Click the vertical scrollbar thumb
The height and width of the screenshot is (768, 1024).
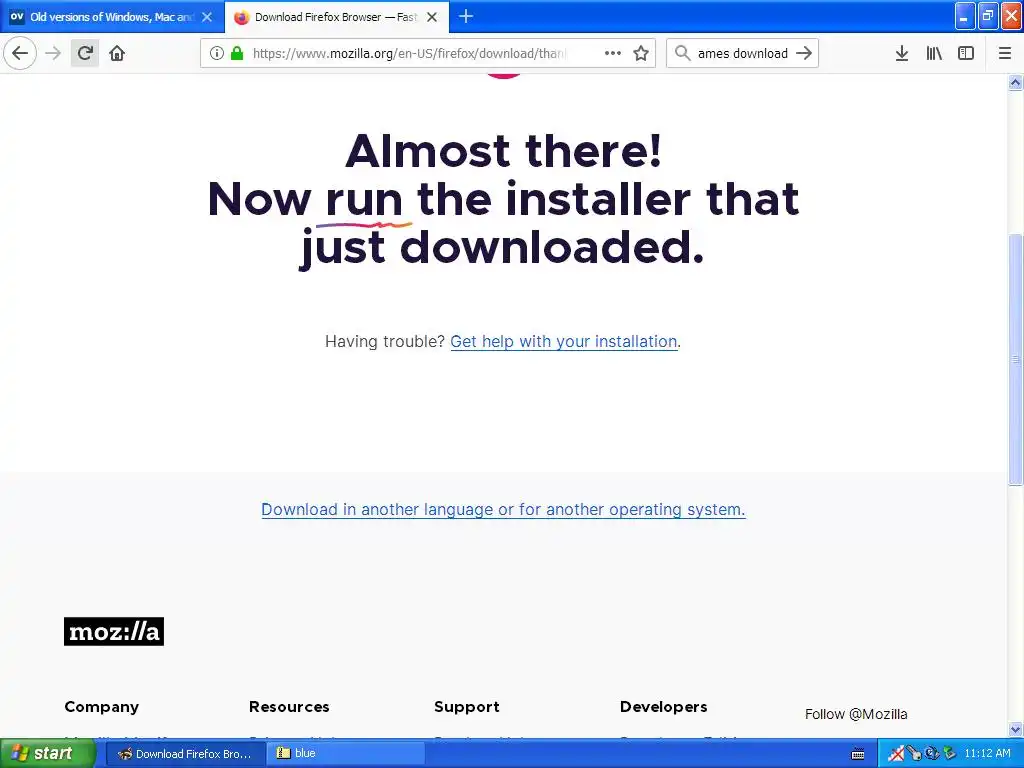(1016, 359)
